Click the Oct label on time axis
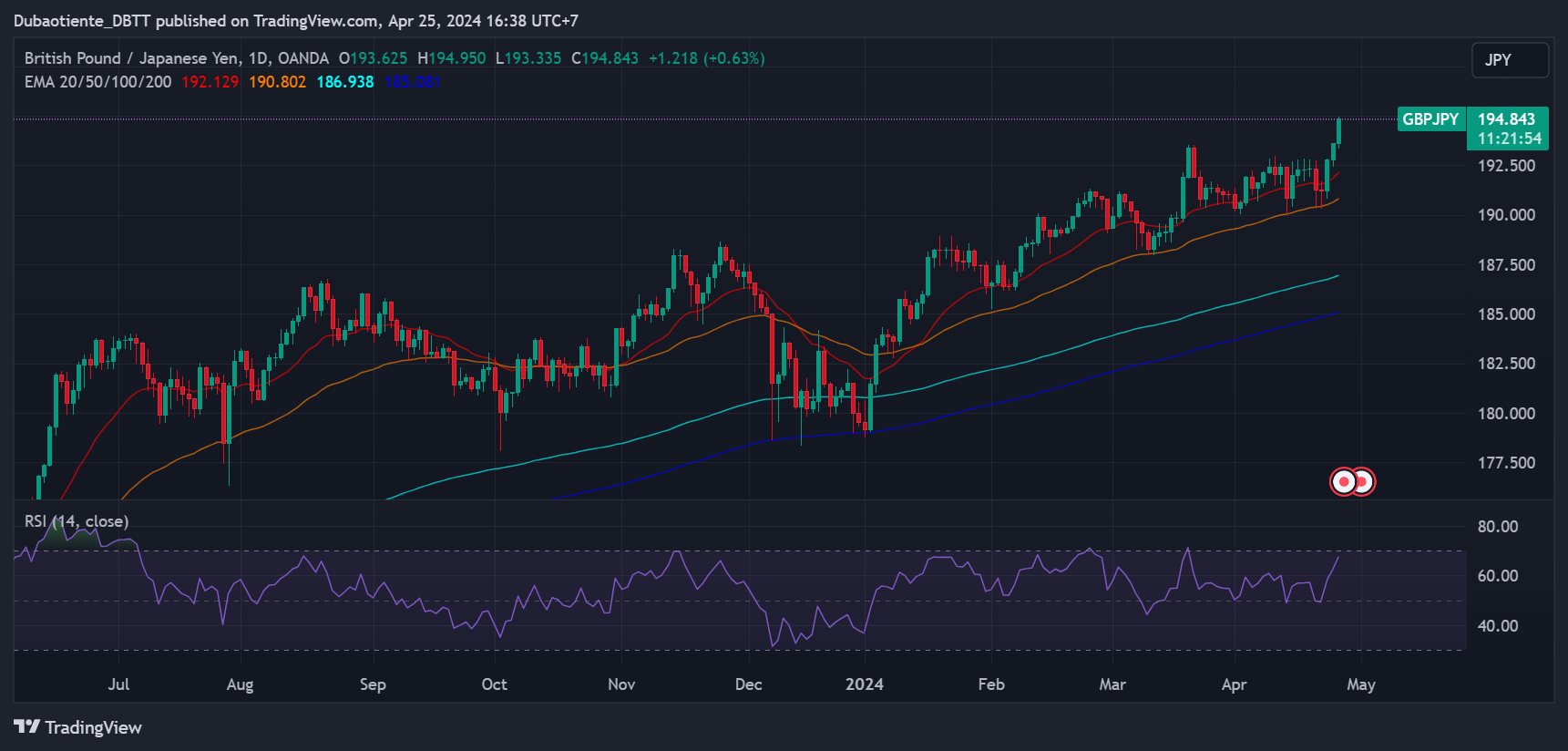 click(494, 684)
